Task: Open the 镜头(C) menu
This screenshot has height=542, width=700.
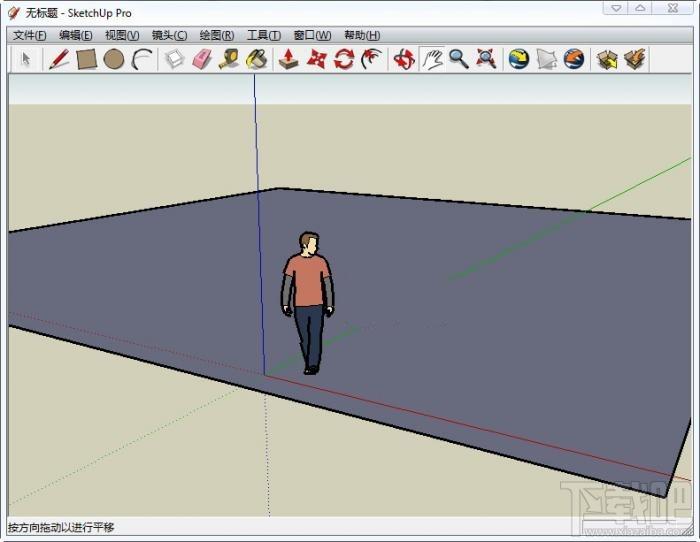Action: coord(169,35)
